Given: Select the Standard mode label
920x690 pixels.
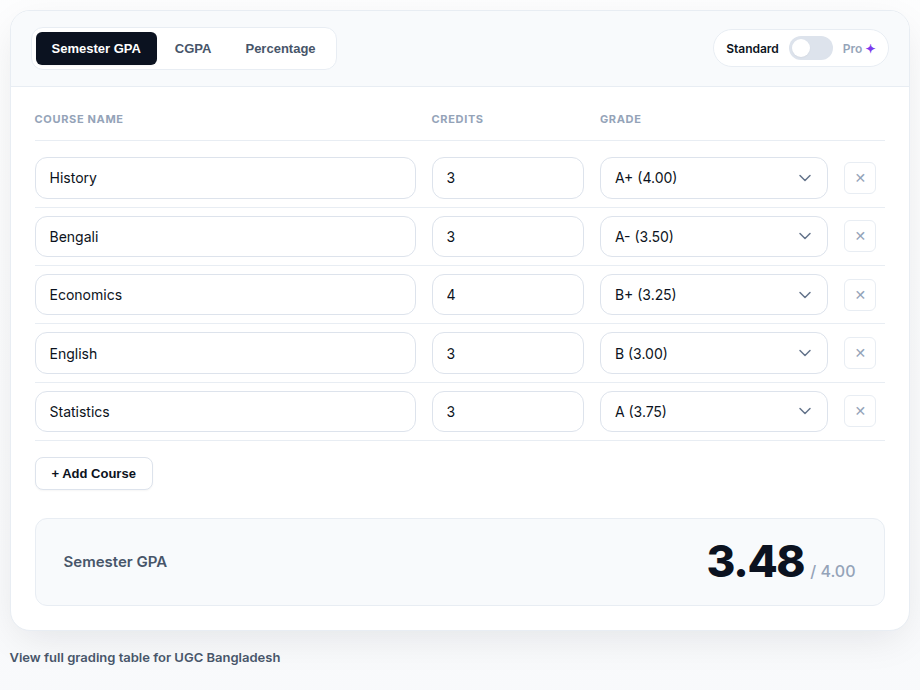Looking at the screenshot, I should tap(752, 49).
